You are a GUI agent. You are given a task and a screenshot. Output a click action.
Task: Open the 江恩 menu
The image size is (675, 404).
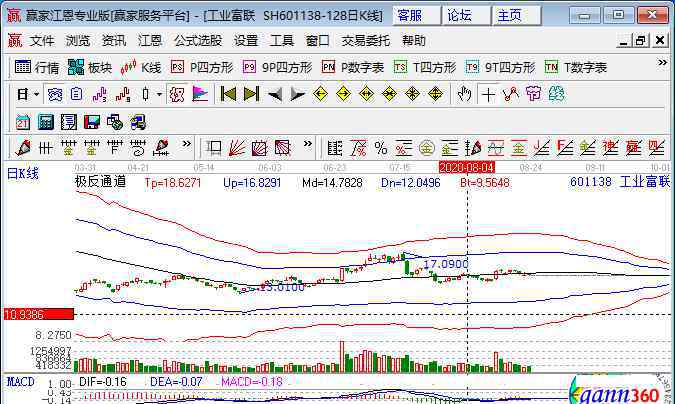(x=150, y=41)
